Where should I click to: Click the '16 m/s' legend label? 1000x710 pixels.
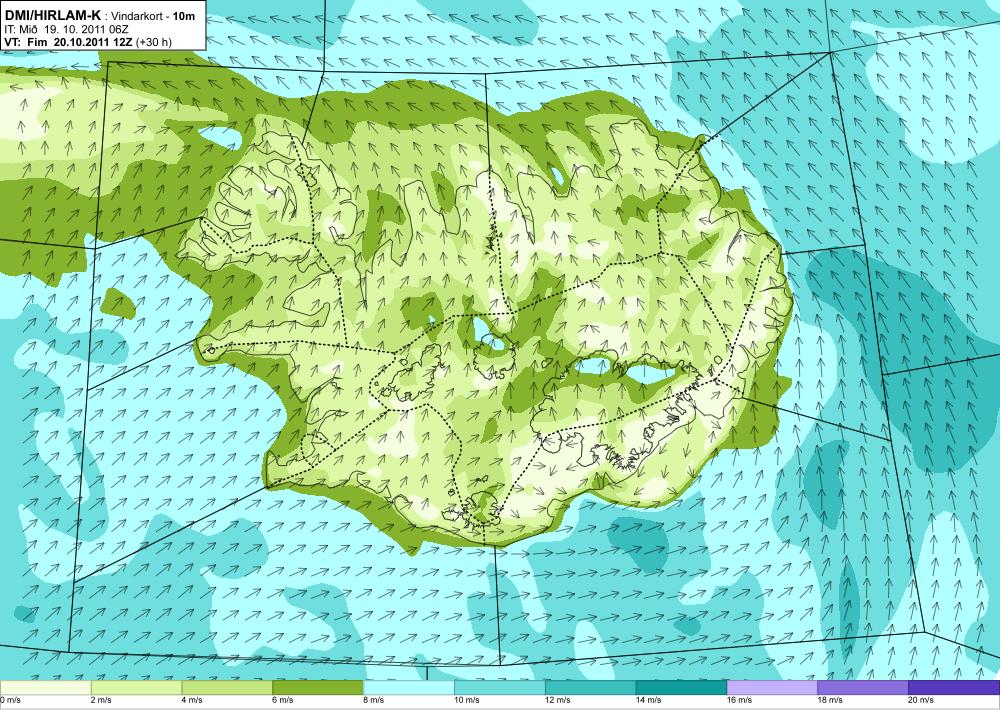740,700
